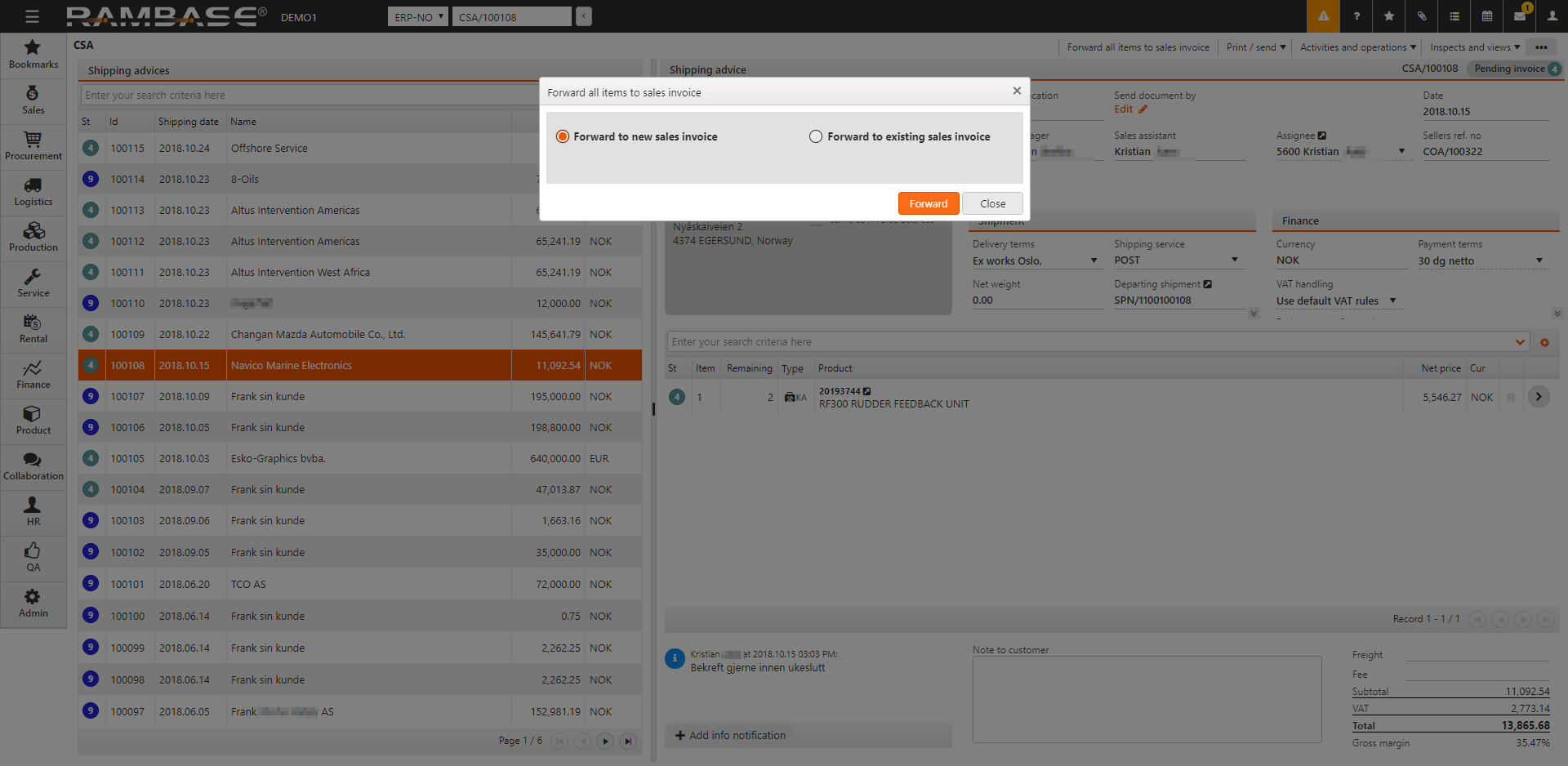The width and height of the screenshot is (1568, 766).
Task: Open the Logistics module icon
Action: pyautogui.click(x=33, y=191)
